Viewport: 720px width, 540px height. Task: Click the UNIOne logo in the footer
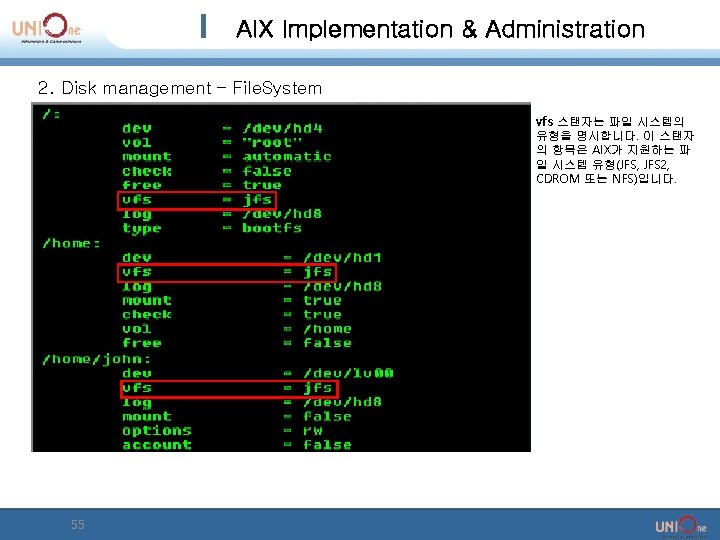680,526
